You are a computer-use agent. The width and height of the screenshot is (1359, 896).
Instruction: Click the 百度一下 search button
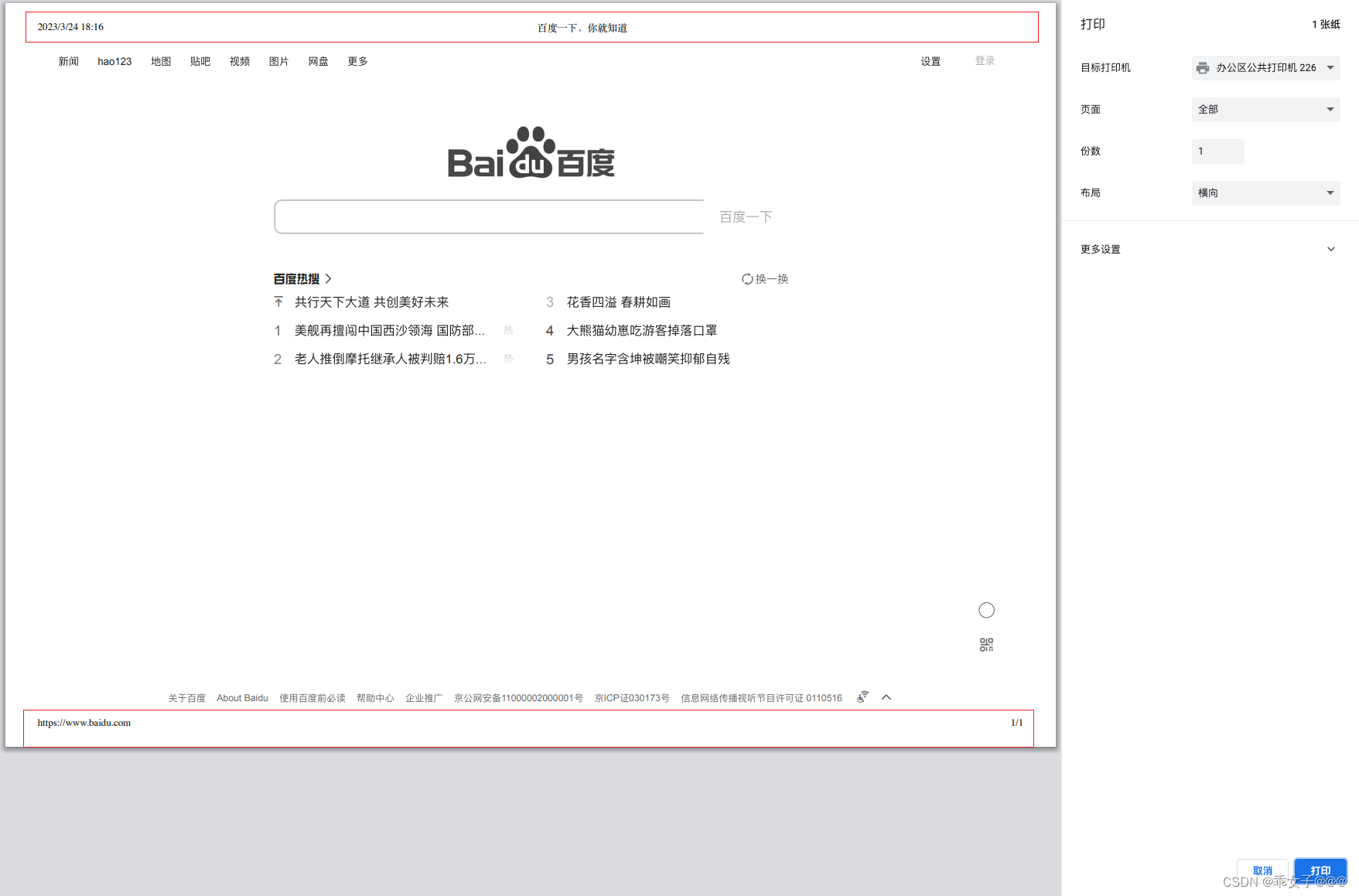[x=746, y=217]
